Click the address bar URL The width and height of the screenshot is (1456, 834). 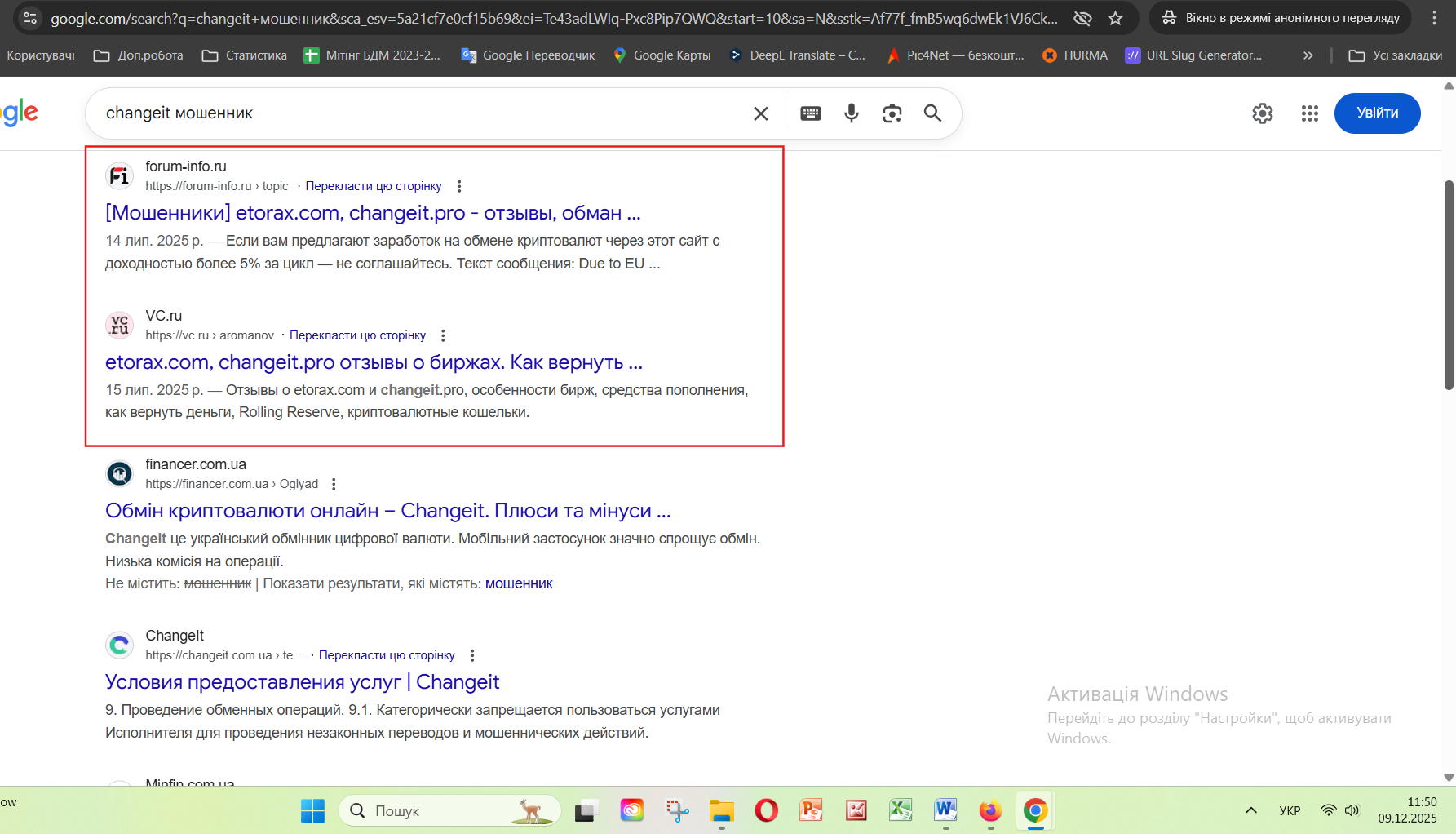click(554, 18)
